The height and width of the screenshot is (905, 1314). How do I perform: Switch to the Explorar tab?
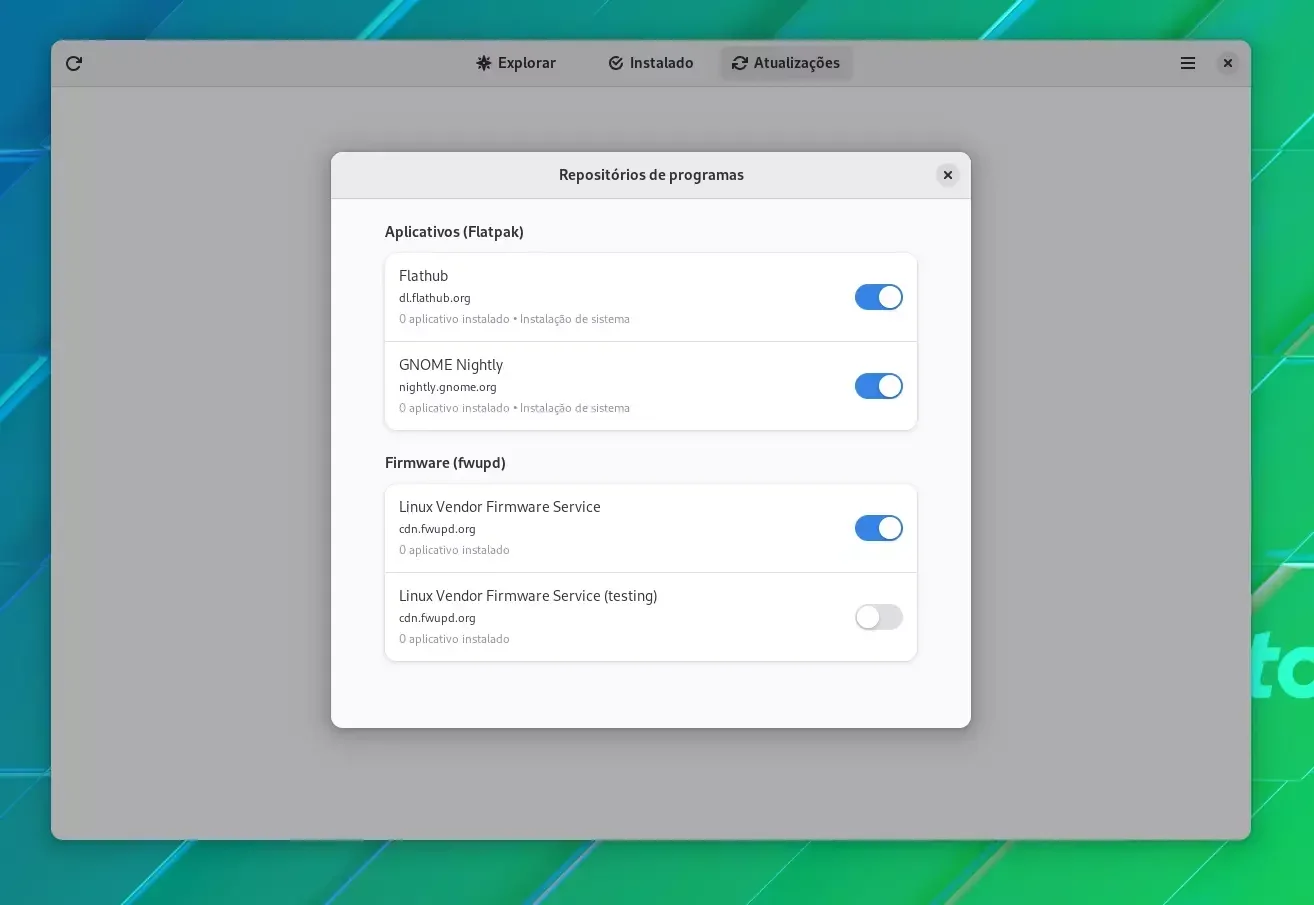click(516, 63)
